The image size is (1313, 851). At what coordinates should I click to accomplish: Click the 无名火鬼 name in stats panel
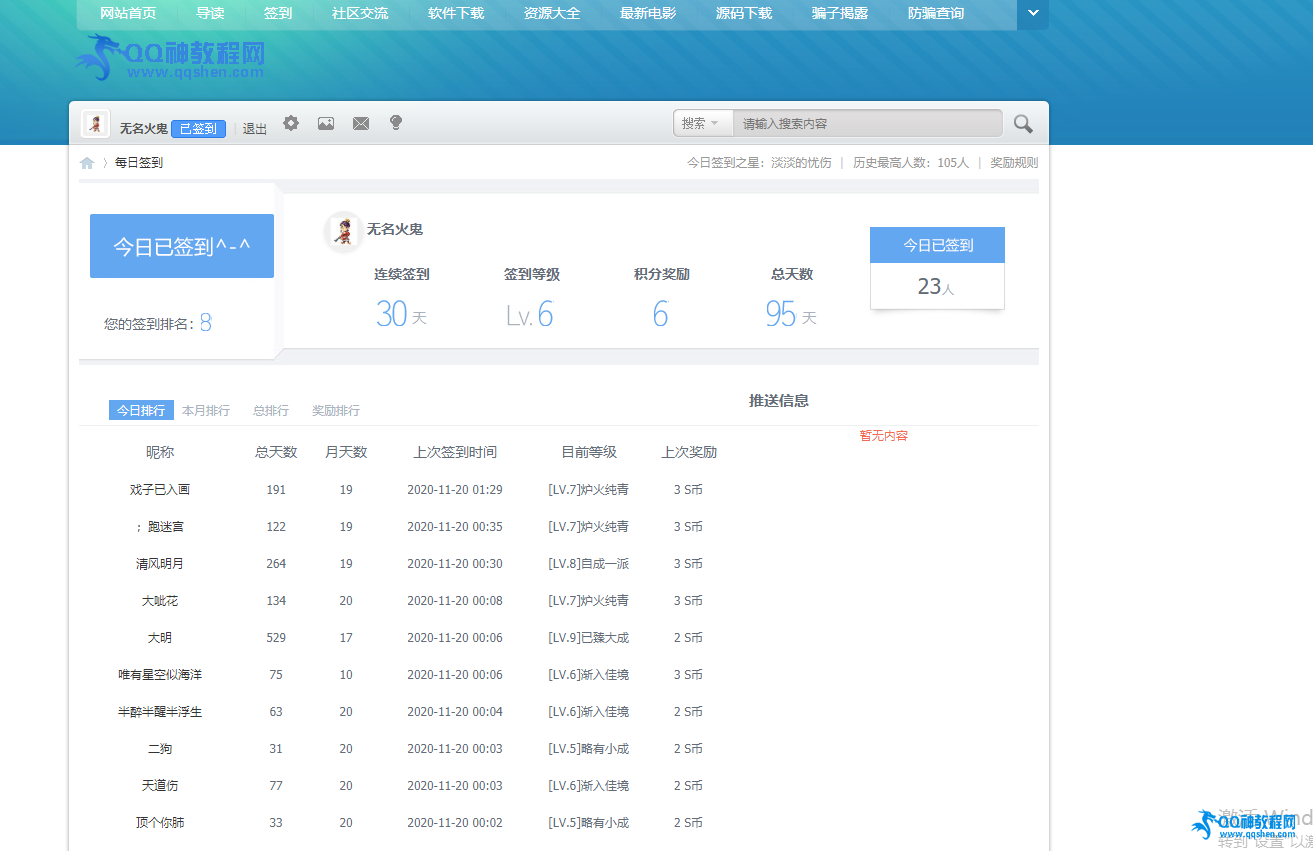click(x=395, y=230)
